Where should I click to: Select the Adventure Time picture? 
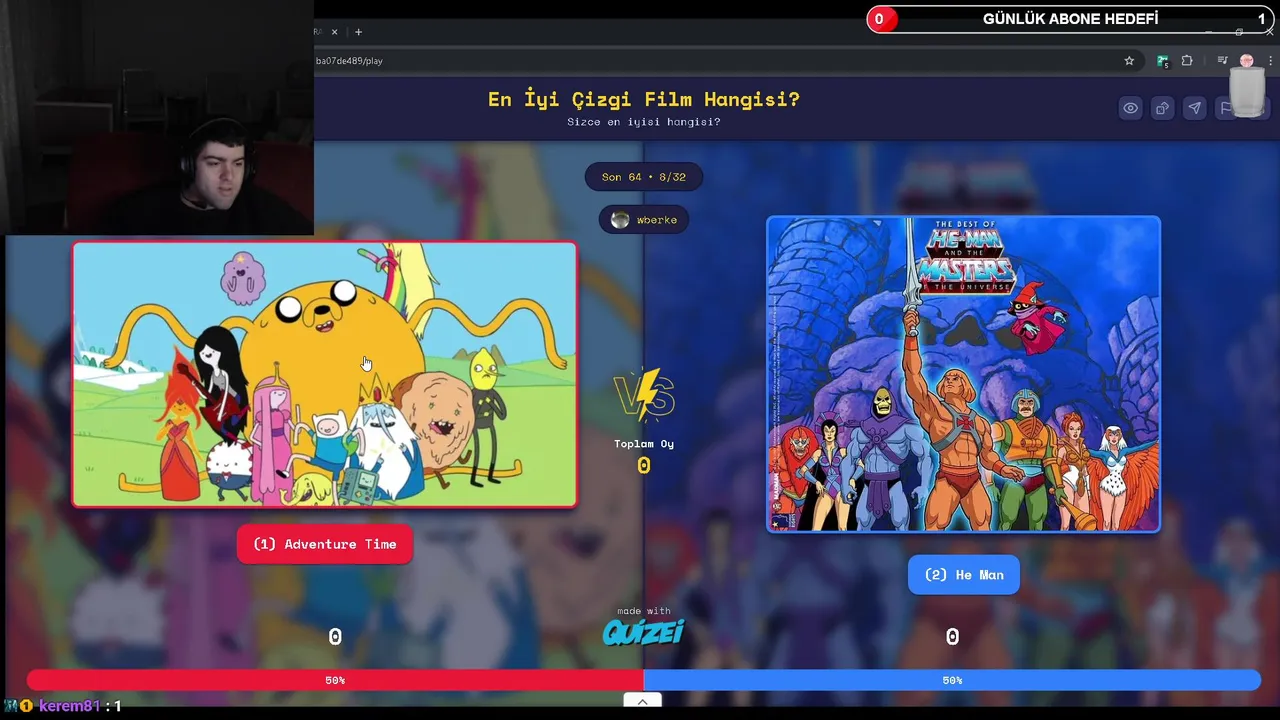325,374
